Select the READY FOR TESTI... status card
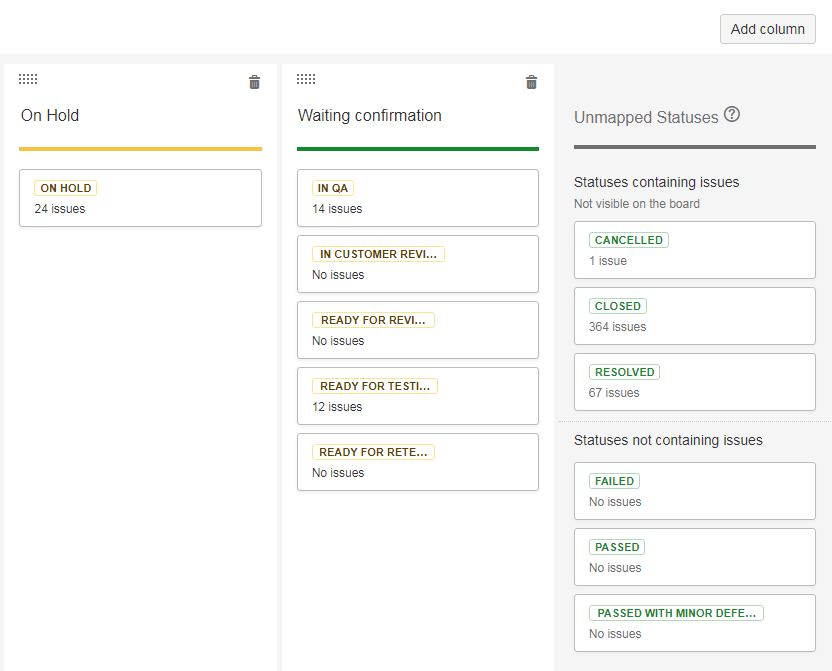This screenshot has width=832, height=671. point(417,396)
